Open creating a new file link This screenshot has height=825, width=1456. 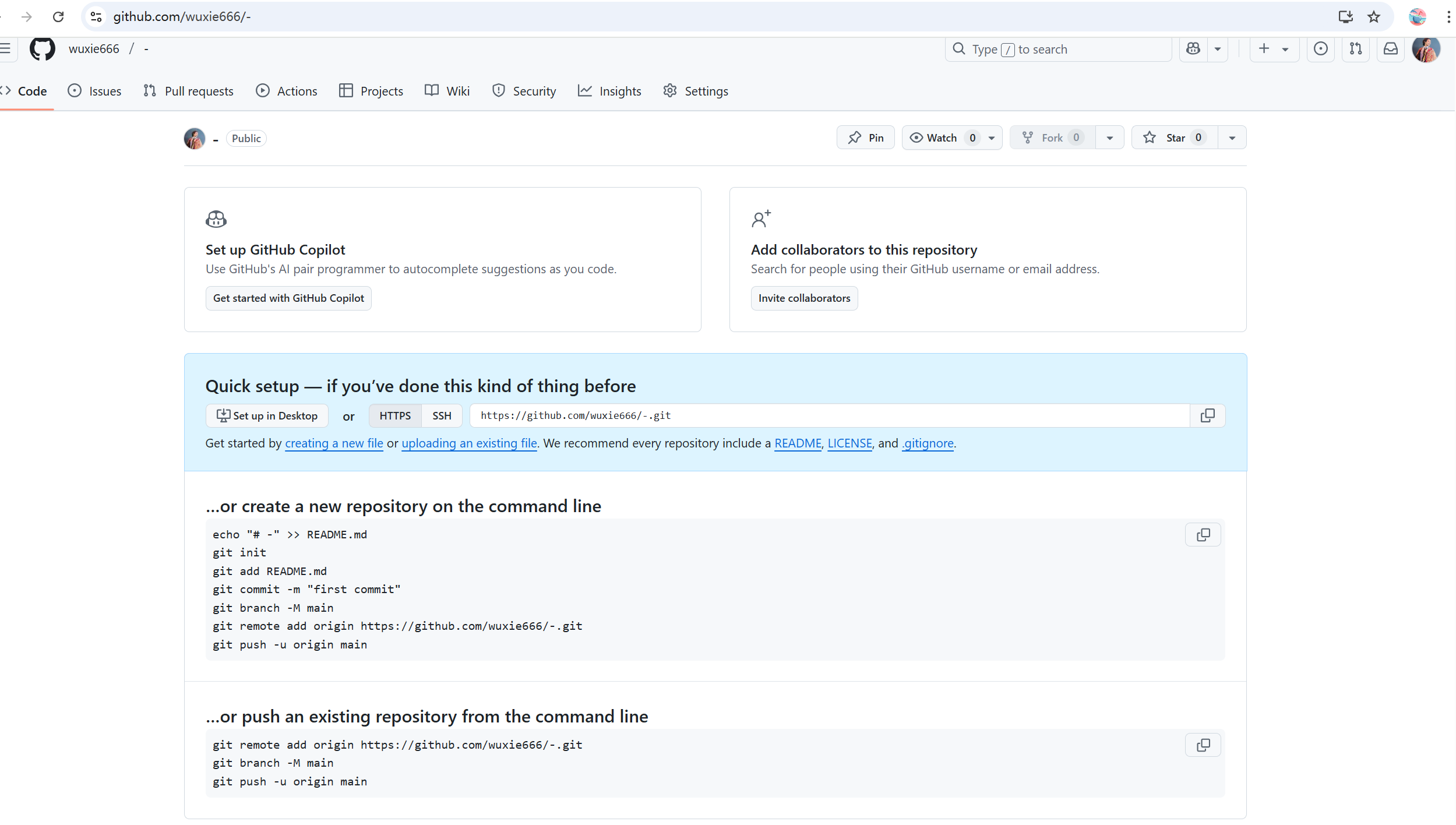(334, 443)
